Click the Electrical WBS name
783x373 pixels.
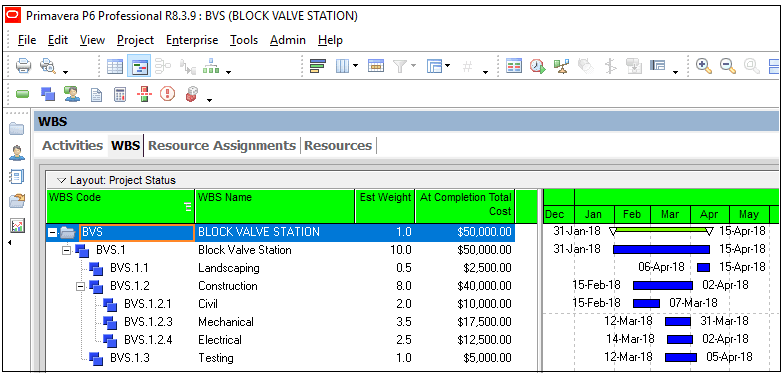pos(220,340)
